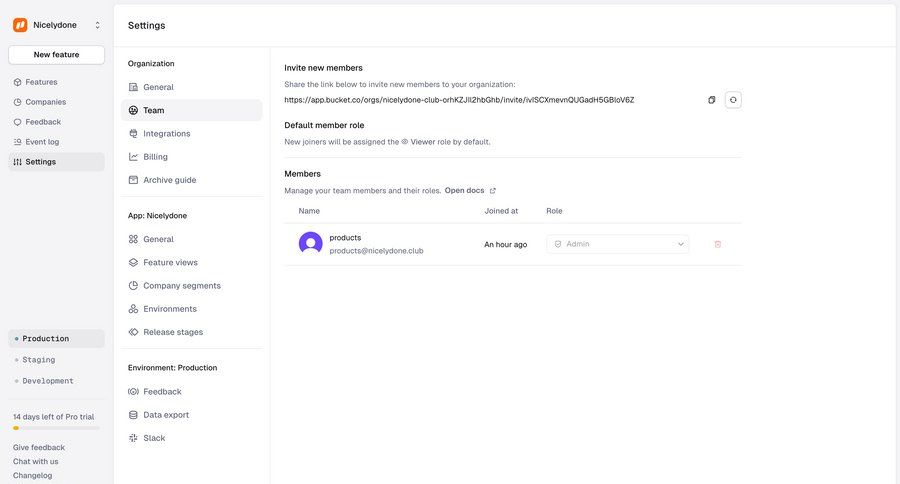Screen dimensions: 900x484
Task: Click Organization General building icon
Action: click(x=133, y=87)
